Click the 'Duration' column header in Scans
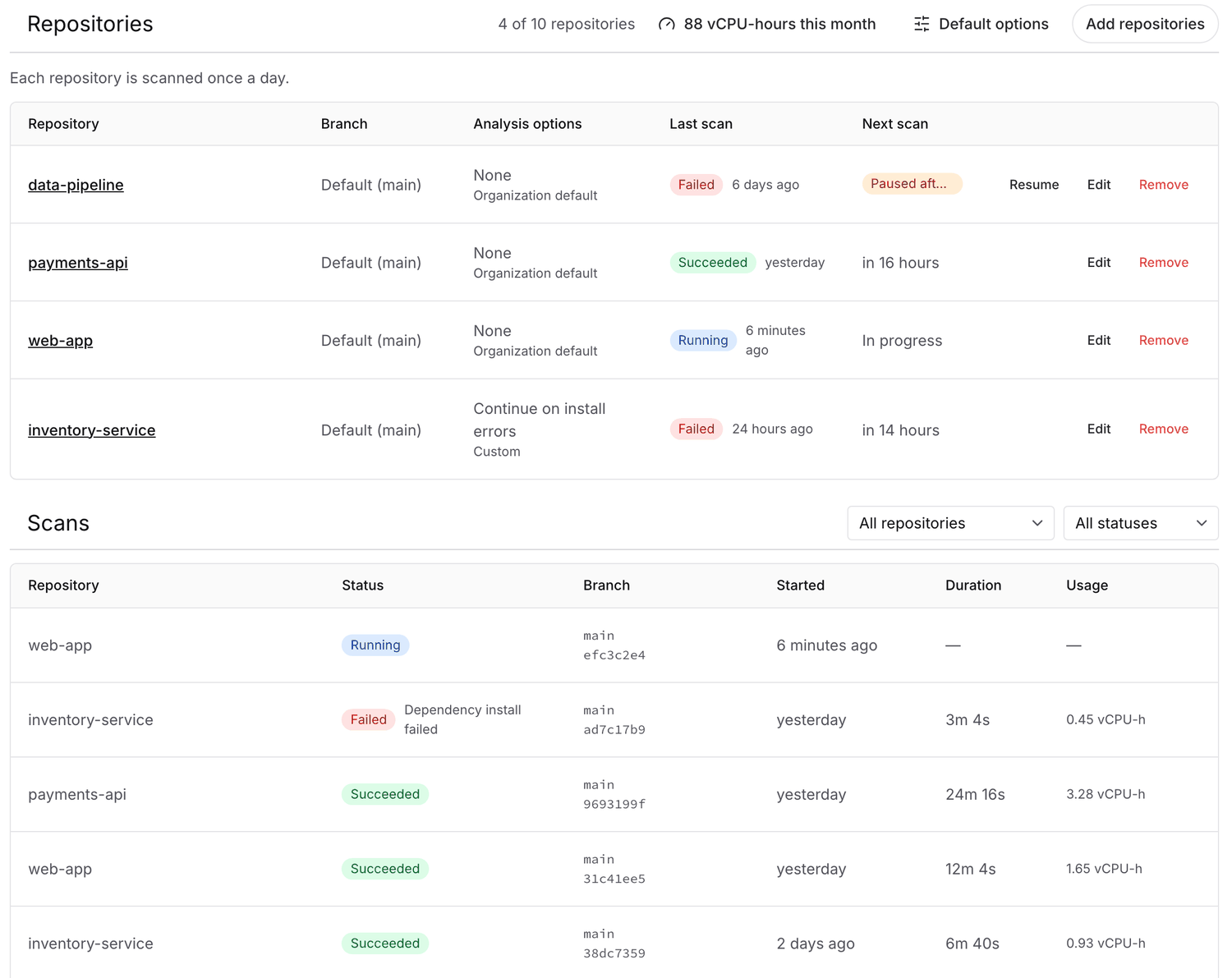Viewport: 1232px width, 978px height. [x=973, y=585]
